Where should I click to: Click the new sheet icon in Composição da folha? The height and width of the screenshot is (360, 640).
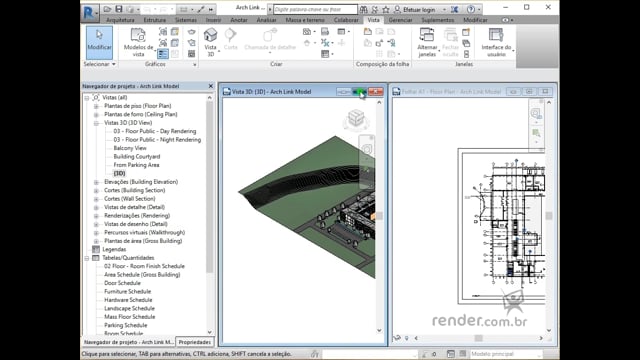(367, 32)
